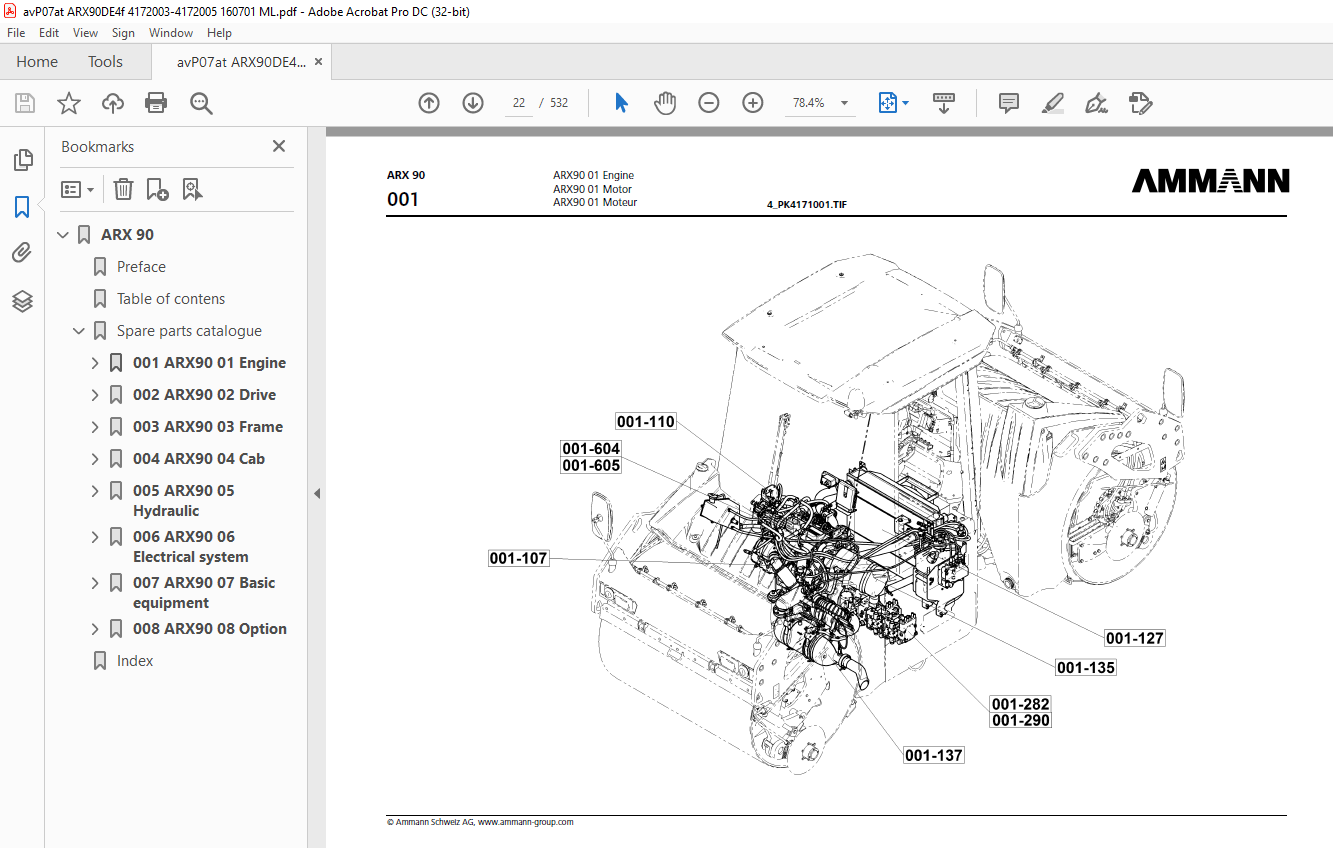1333x848 pixels.
Task: Zoom out with the minus icon
Action: 709,103
